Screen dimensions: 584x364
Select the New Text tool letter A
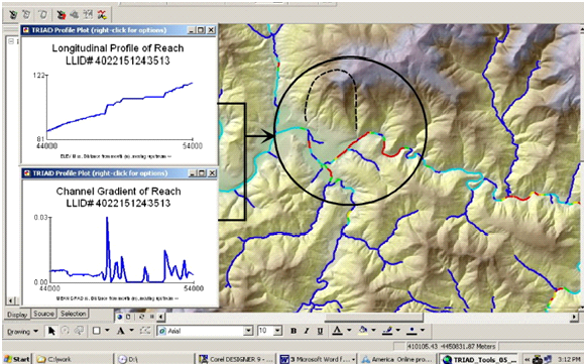coord(121,331)
